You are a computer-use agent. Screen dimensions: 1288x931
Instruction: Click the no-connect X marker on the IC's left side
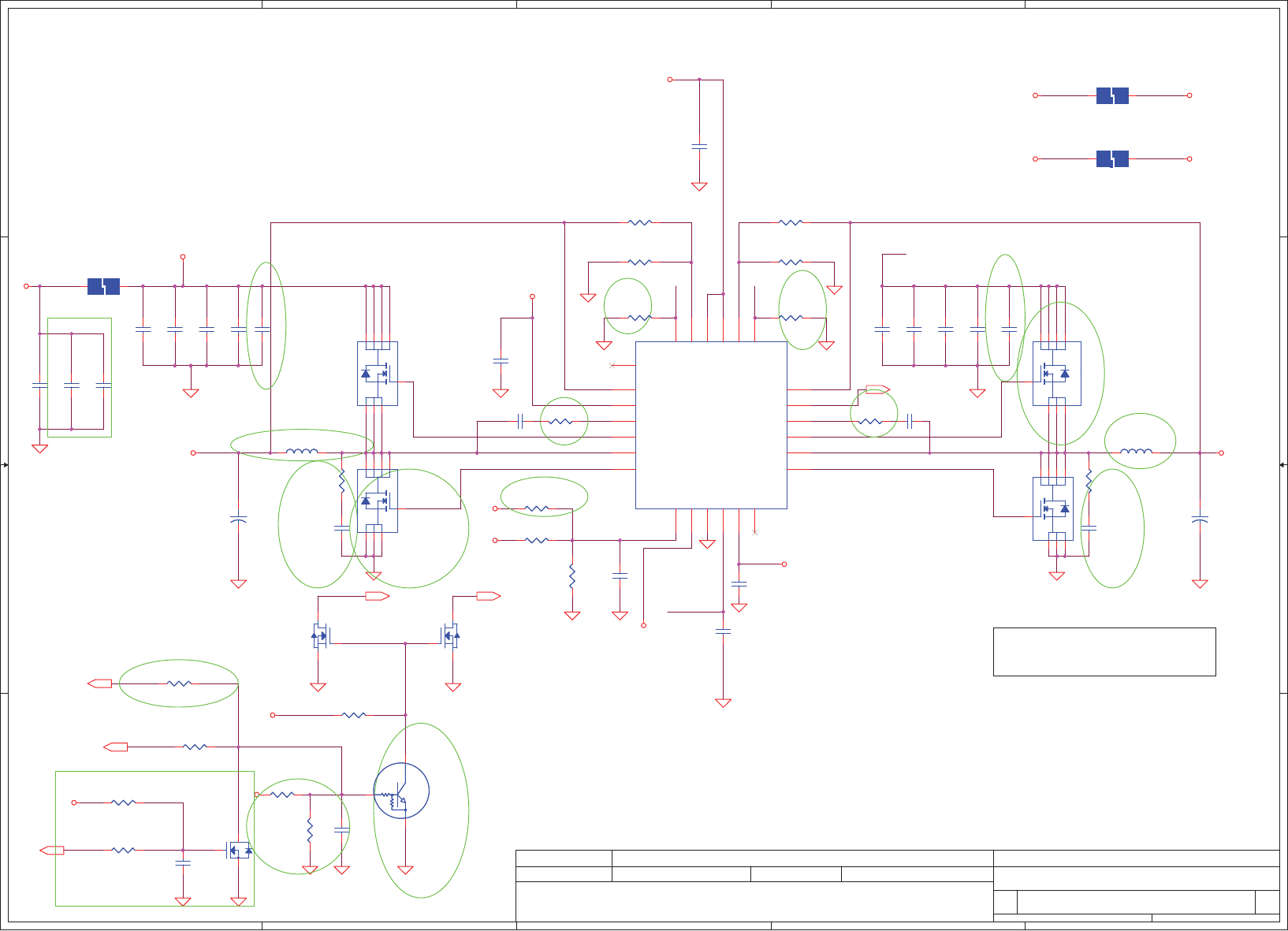tap(612, 366)
